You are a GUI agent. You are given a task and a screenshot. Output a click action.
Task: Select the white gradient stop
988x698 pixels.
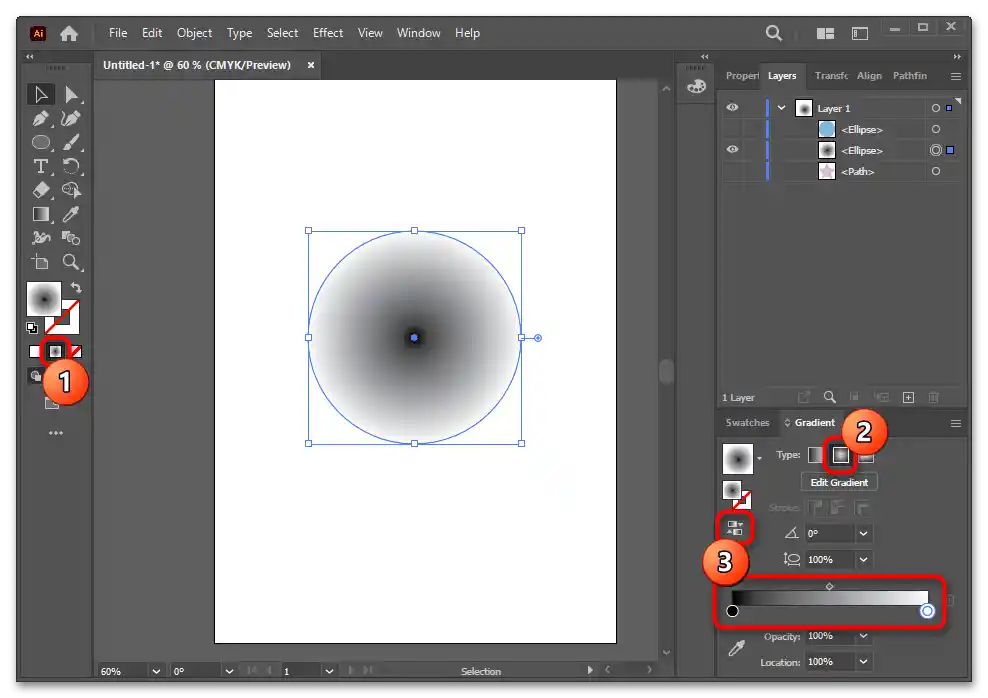927,611
